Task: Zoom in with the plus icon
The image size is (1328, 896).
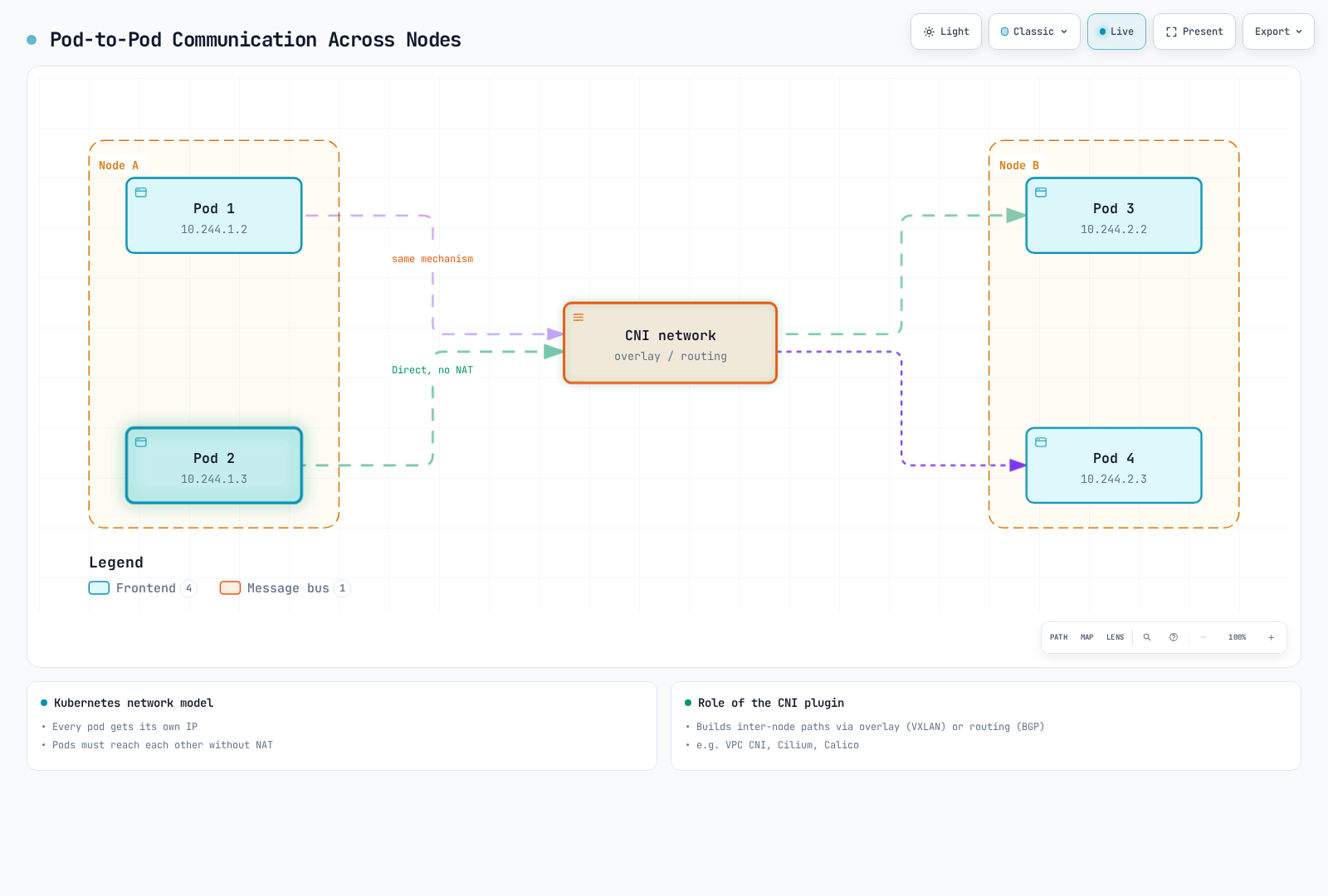Action: pos(1271,637)
